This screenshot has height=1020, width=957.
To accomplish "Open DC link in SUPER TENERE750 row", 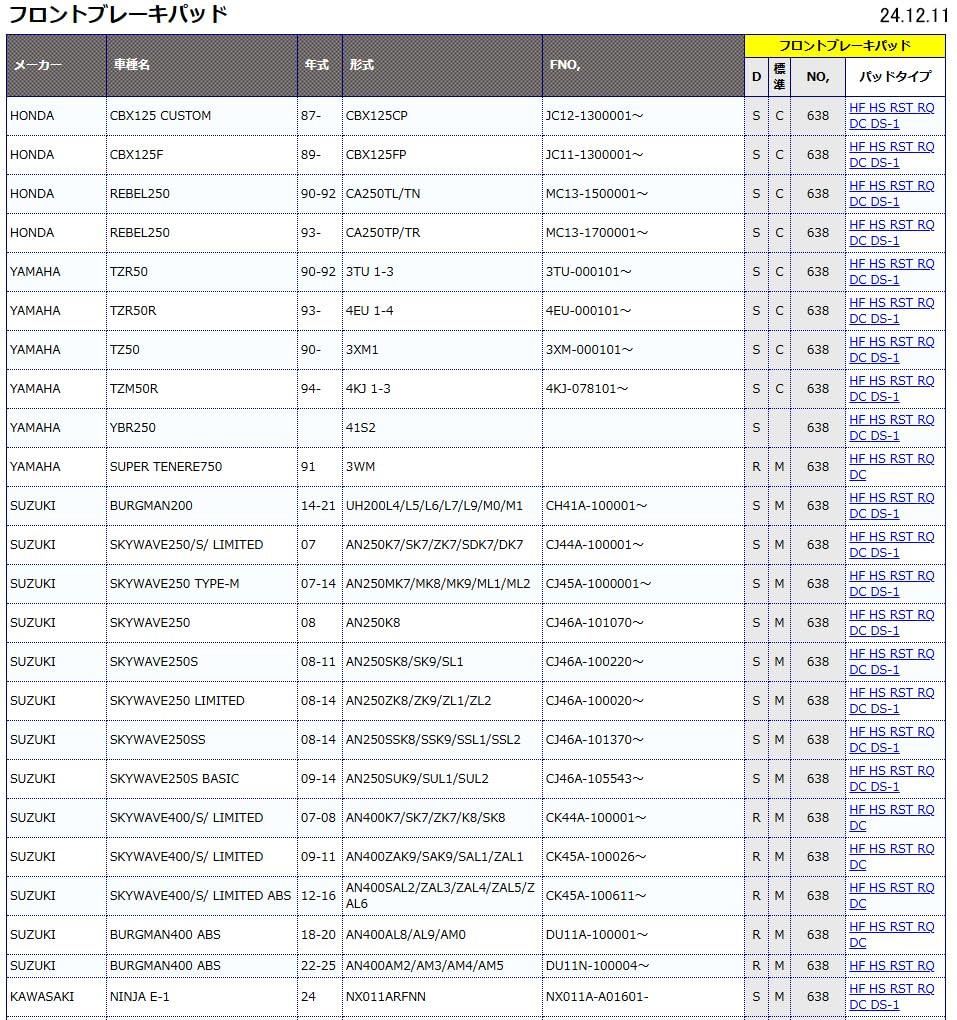I will tap(857, 475).
